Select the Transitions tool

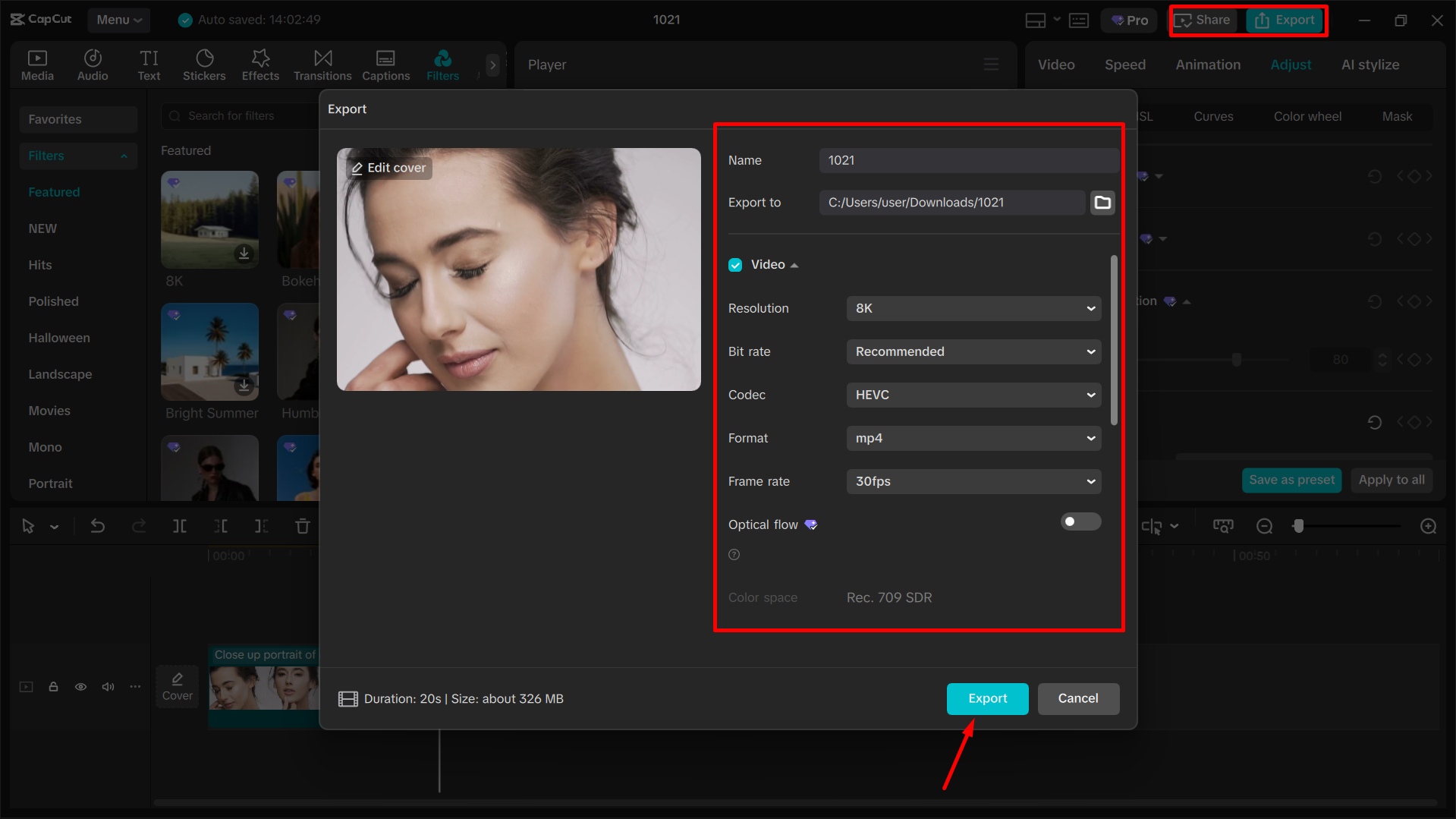[322, 64]
